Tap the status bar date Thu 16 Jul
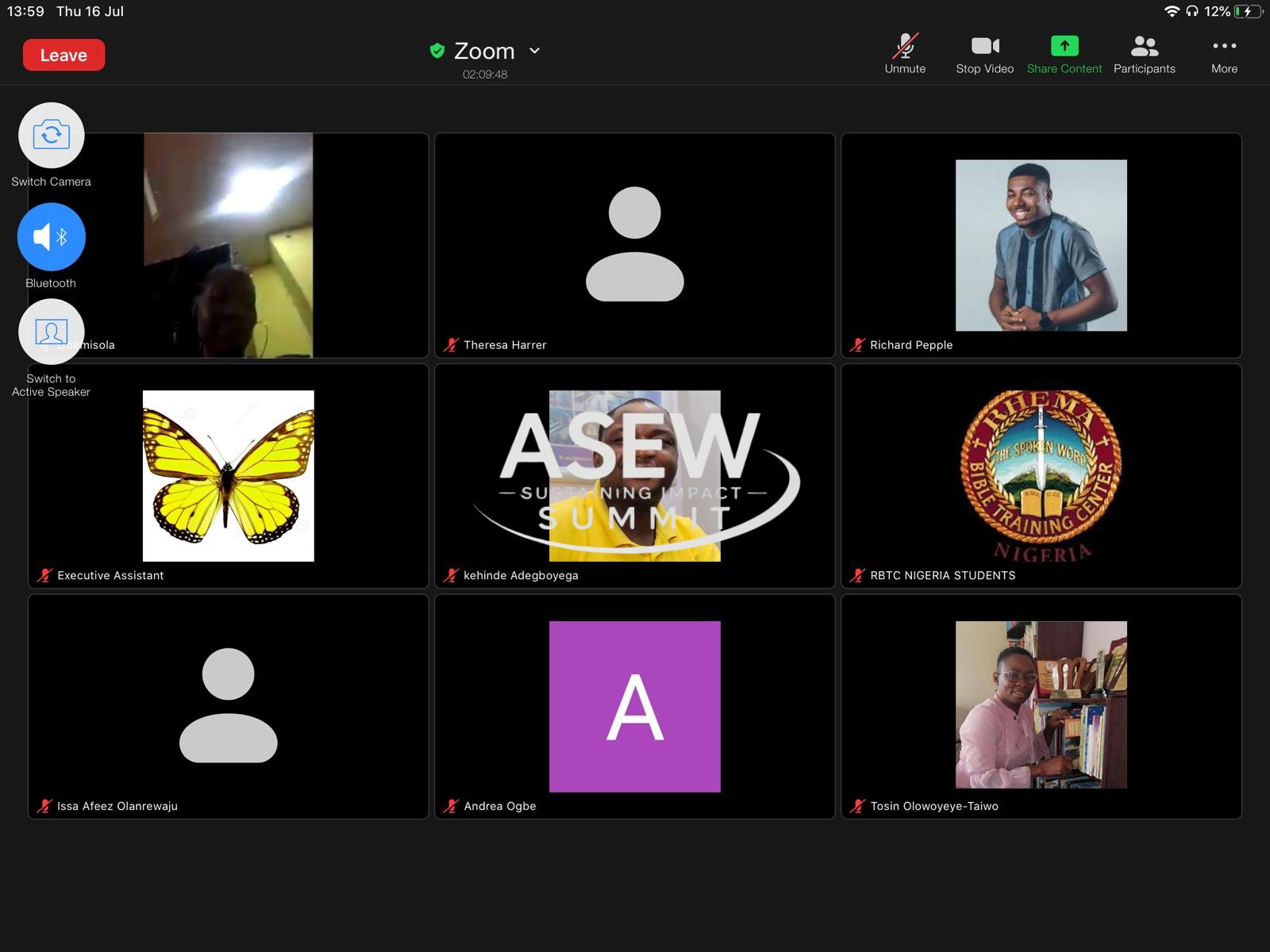1270x952 pixels. pos(90,11)
